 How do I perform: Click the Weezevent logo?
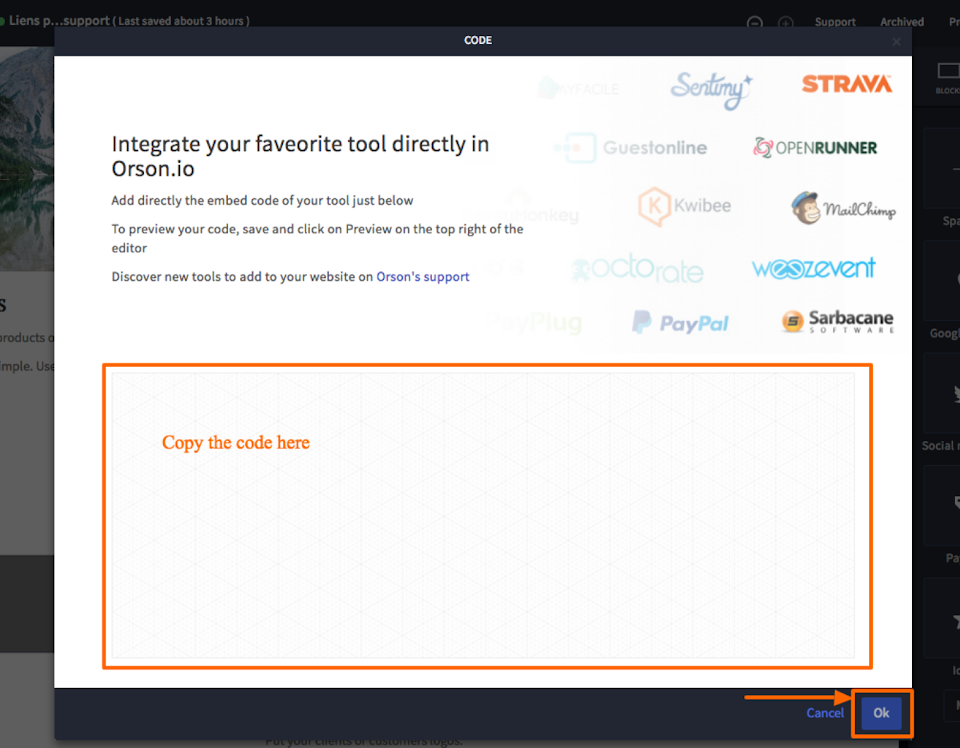[814, 268]
